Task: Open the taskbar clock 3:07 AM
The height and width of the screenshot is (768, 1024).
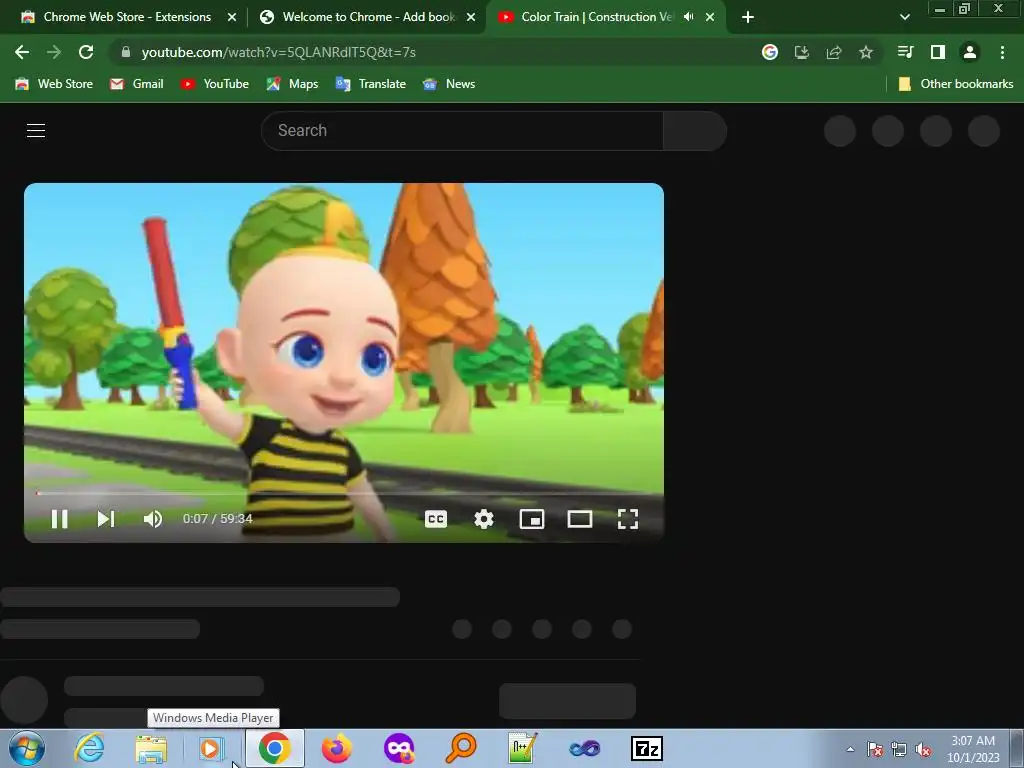Action: 973,749
